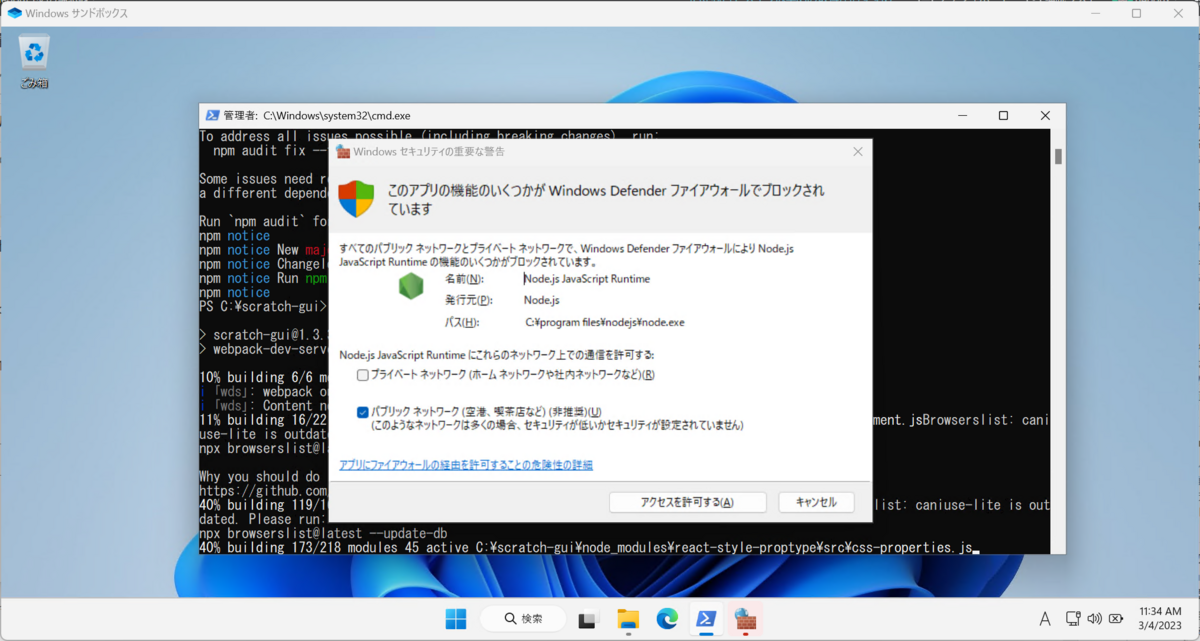Select the firewall alert taskbar icon
Image resolution: width=1200 pixels, height=641 pixels.
point(745,619)
